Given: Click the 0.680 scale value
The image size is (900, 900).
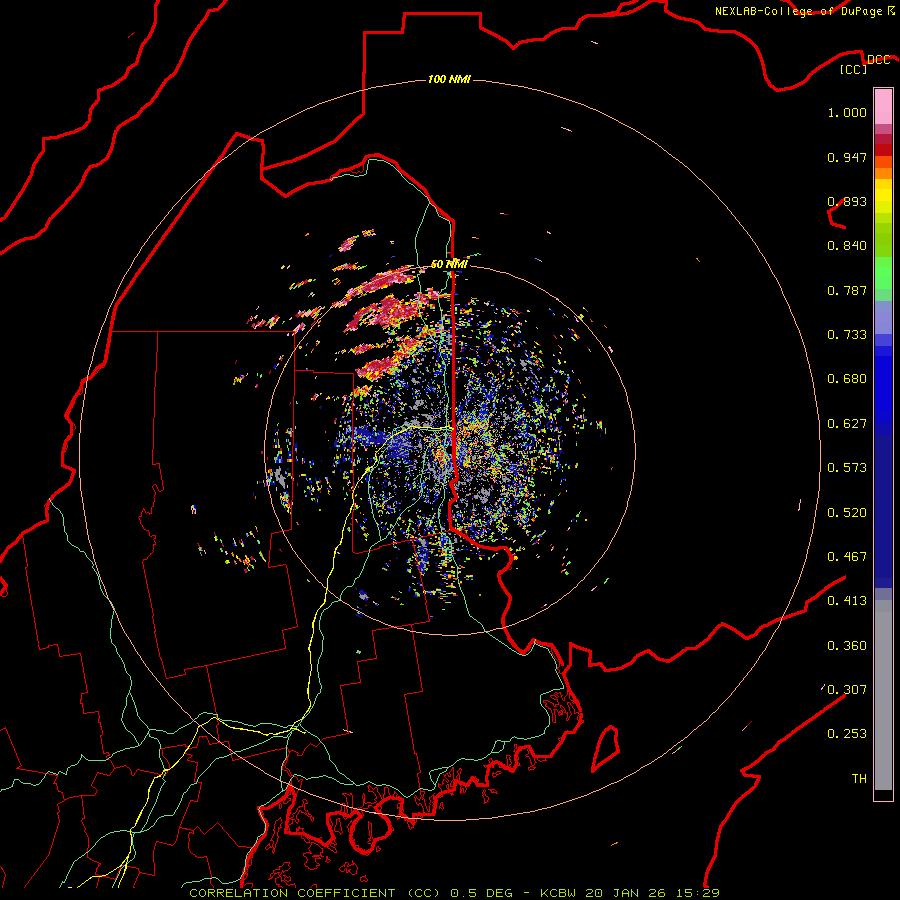Looking at the screenshot, I should point(847,379).
